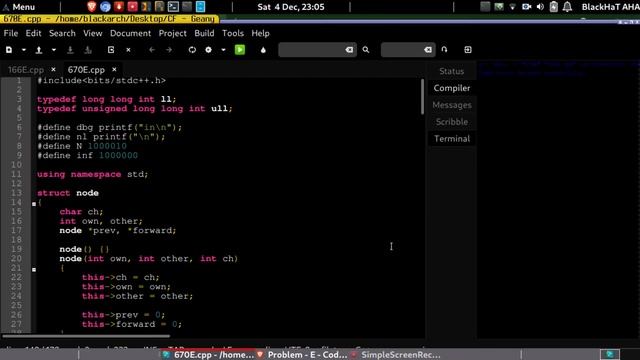Switch to the Status message tab
The height and width of the screenshot is (360, 640).
click(x=451, y=71)
